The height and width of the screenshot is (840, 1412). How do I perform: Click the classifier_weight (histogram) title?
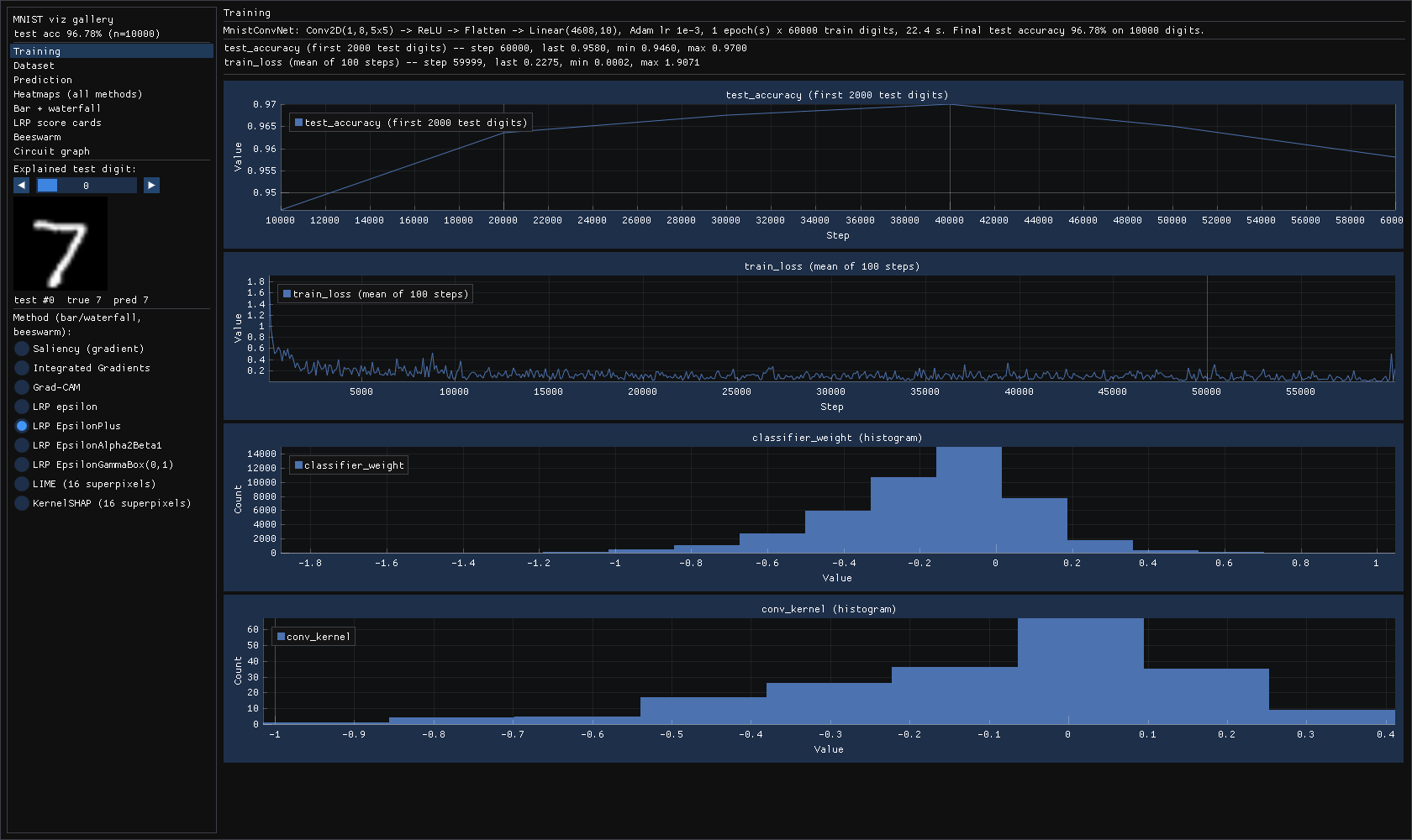pos(837,438)
